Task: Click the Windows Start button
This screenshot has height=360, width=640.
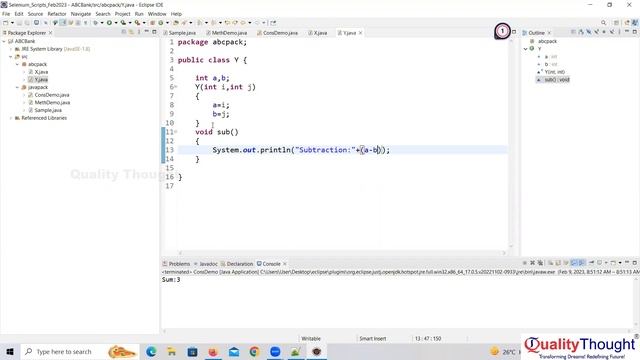Action: coord(10,351)
